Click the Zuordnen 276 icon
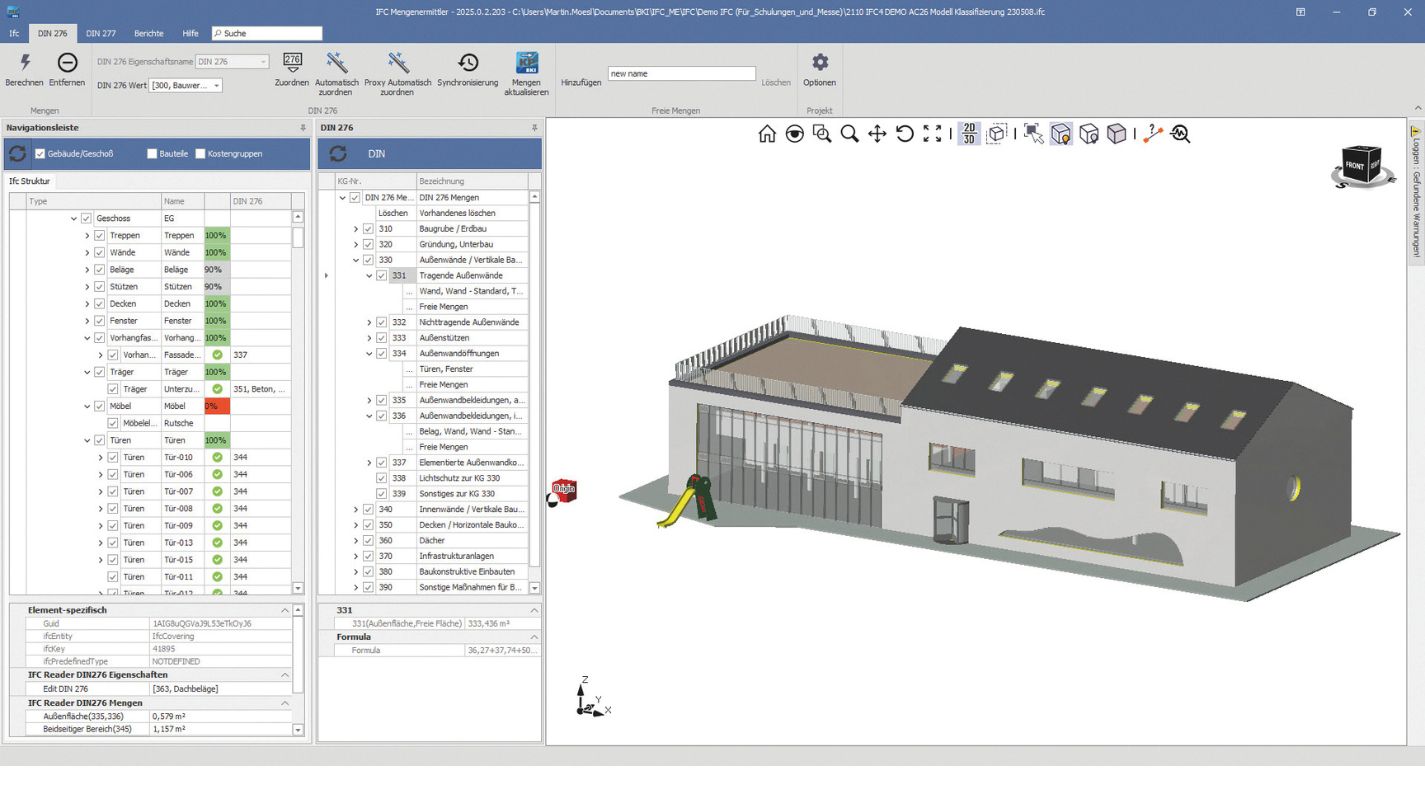The image size is (1425, 800). click(x=292, y=62)
